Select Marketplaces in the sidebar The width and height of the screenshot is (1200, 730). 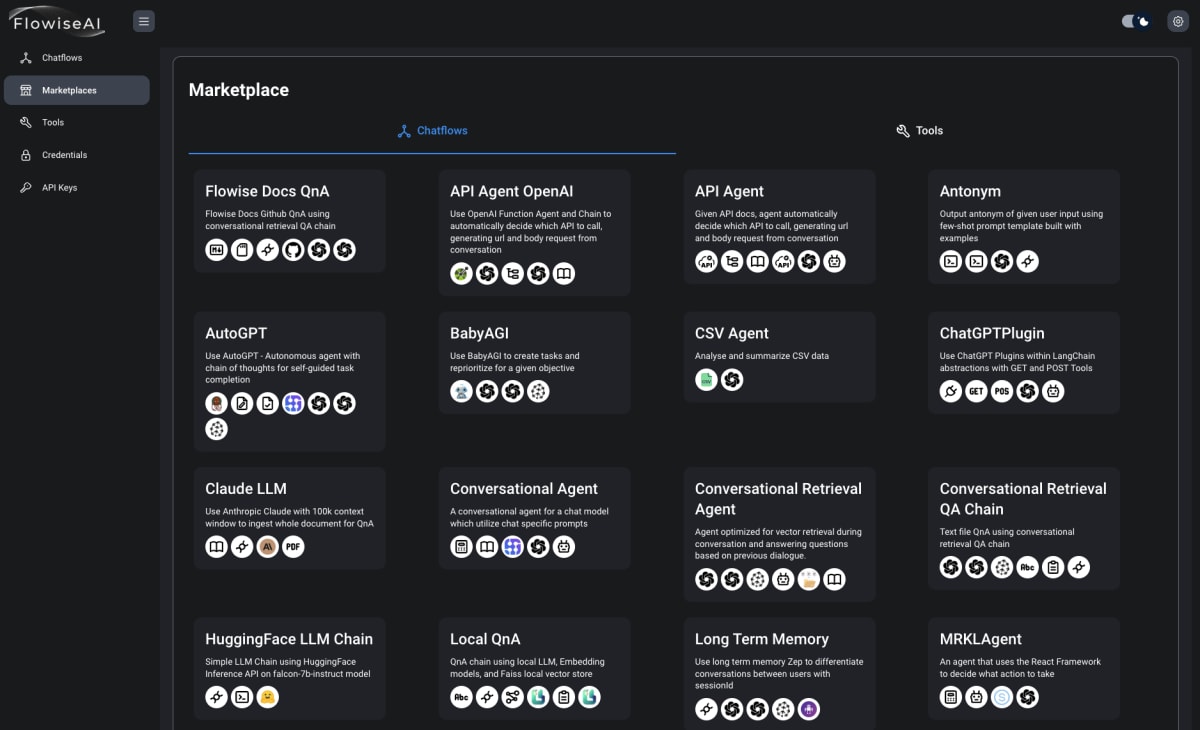[x=77, y=90]
